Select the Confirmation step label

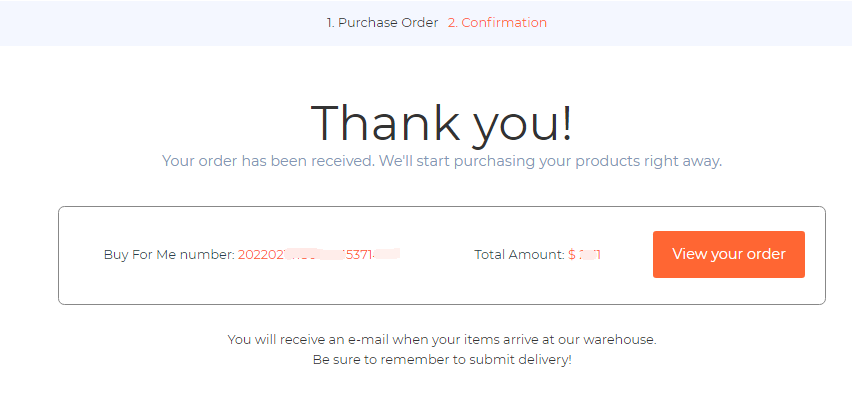pos(497,23)
